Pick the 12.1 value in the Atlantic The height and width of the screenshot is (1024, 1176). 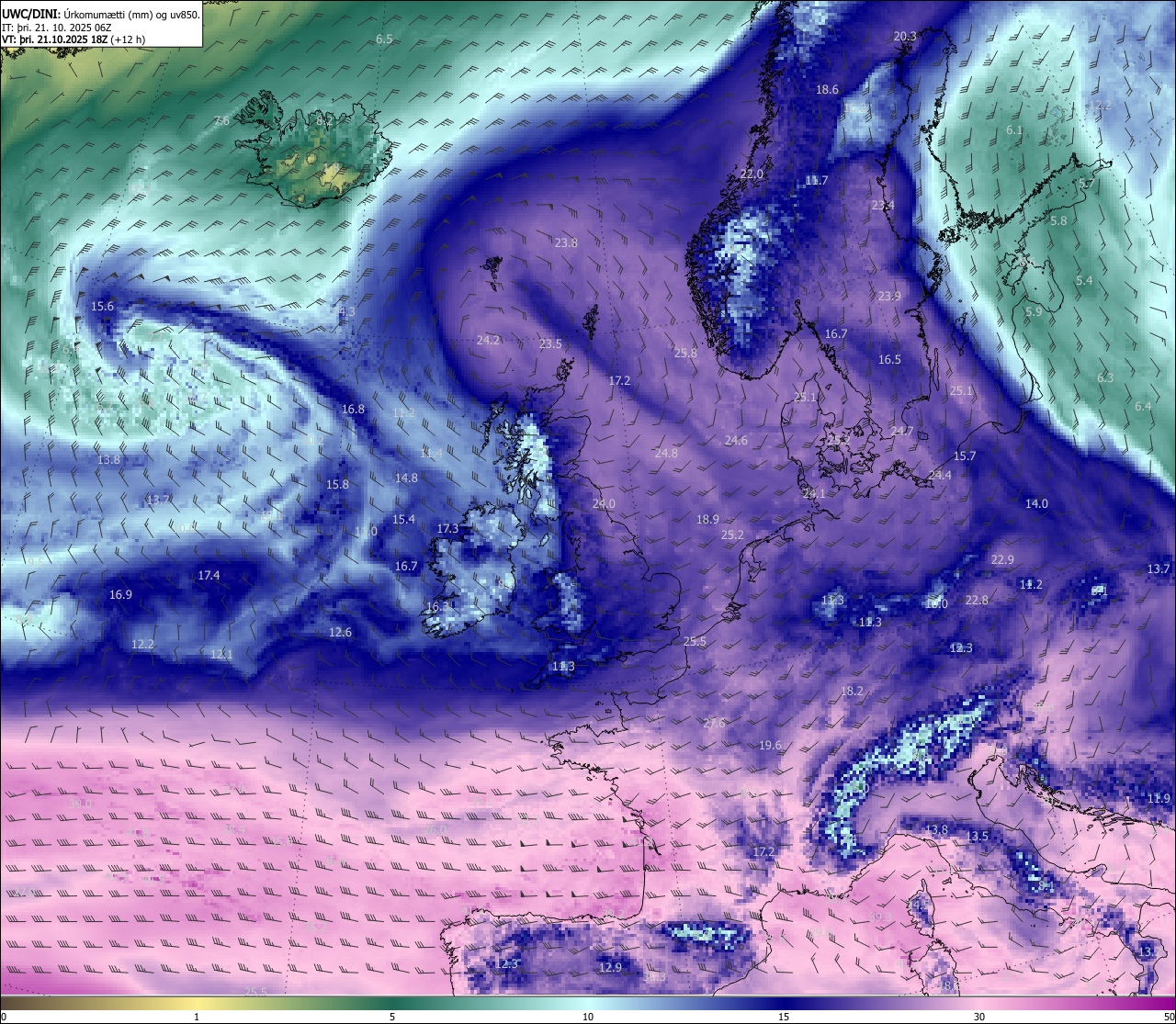coord(221,655)
